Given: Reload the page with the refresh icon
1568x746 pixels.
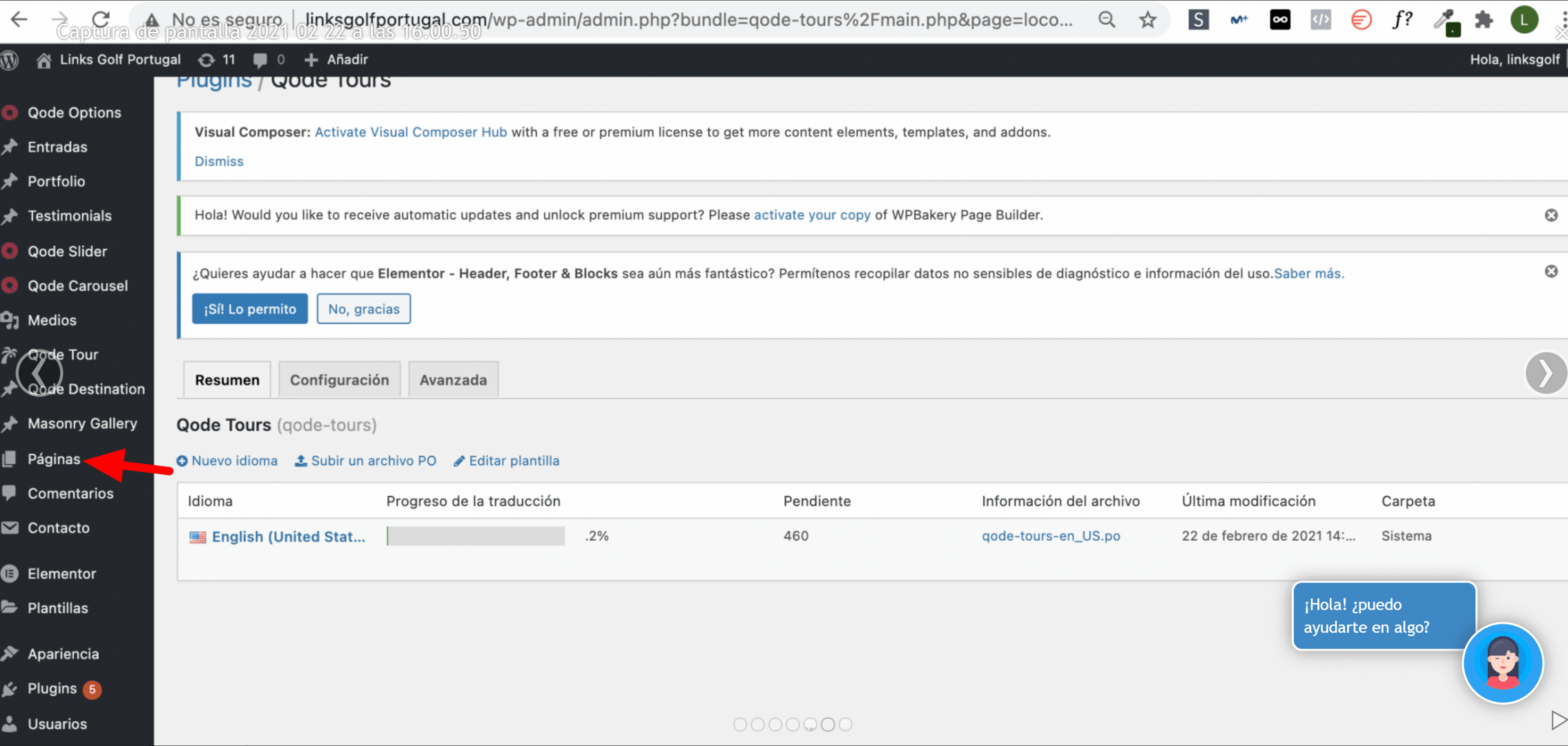Looking at the screenshot, I should (x=101, y=19).
